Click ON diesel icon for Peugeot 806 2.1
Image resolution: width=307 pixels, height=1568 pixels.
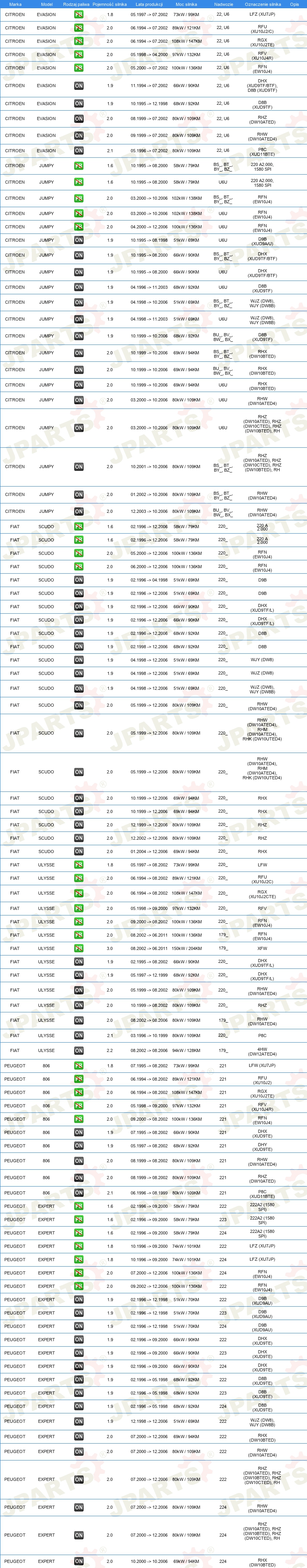(x=79, y=1193)
